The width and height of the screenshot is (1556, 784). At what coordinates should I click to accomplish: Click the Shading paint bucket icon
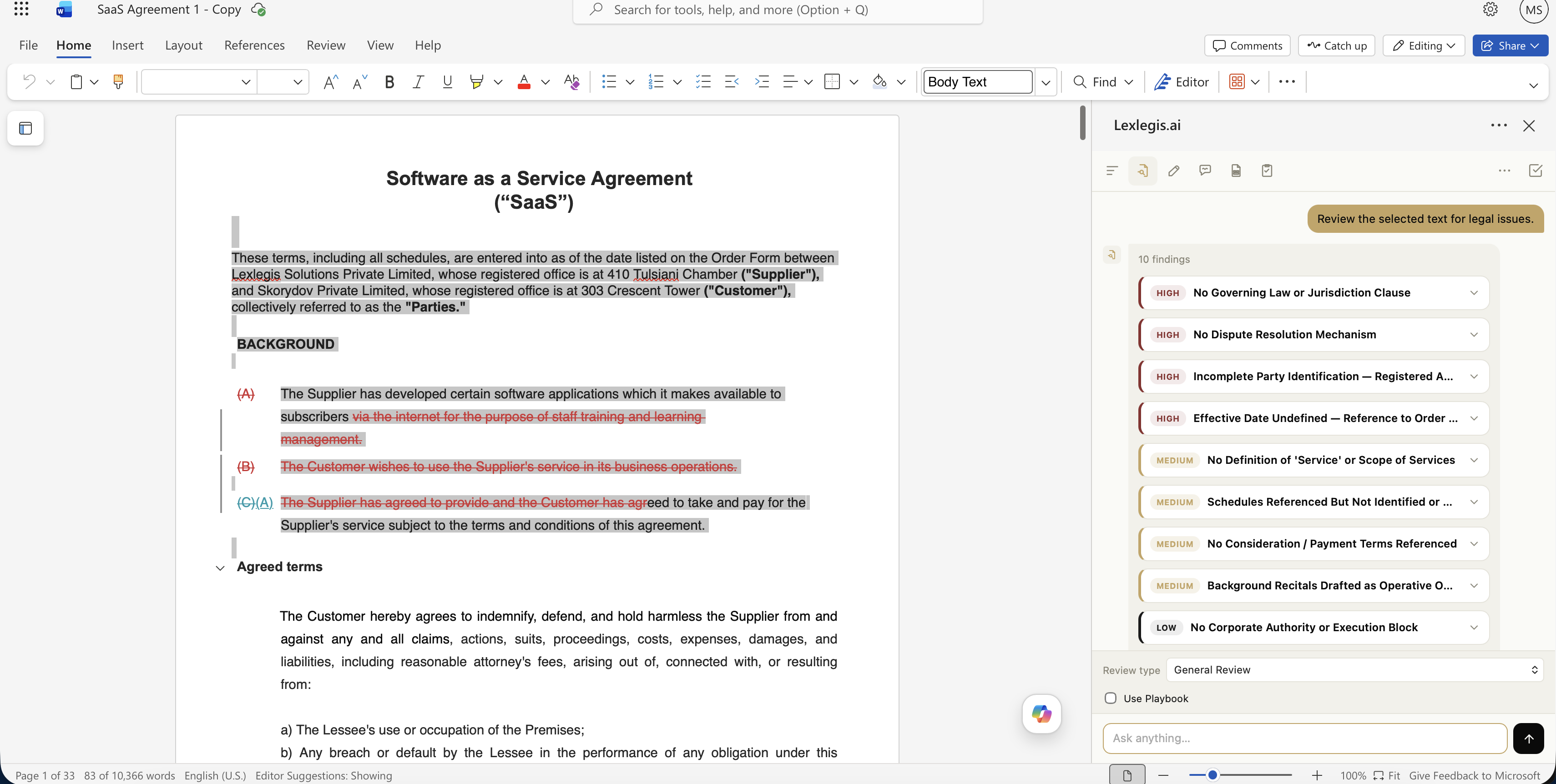[x=879, y=81]
